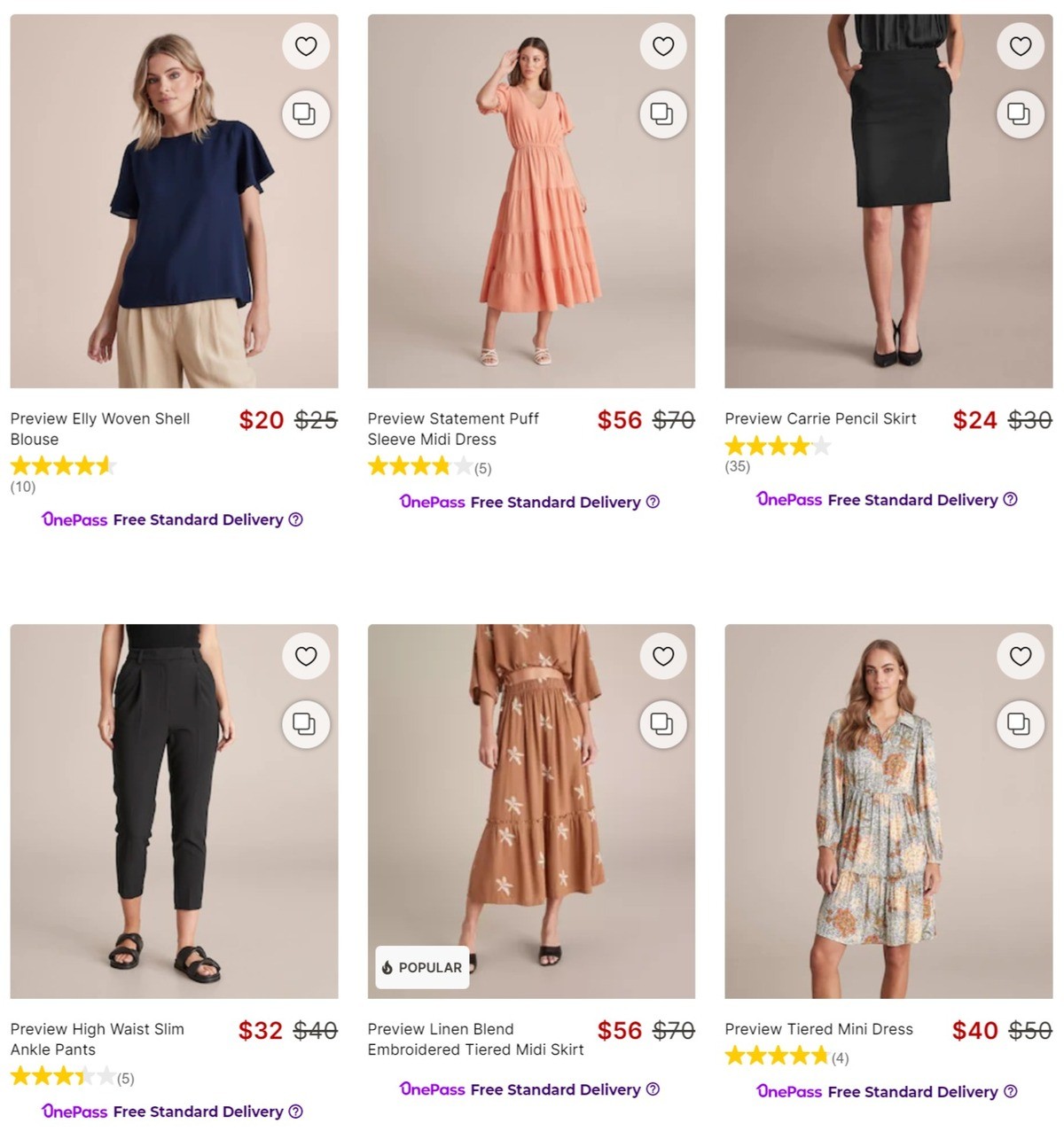Click the (35) review count for Carrie Pencil Skirt

[x=738, y=466]
